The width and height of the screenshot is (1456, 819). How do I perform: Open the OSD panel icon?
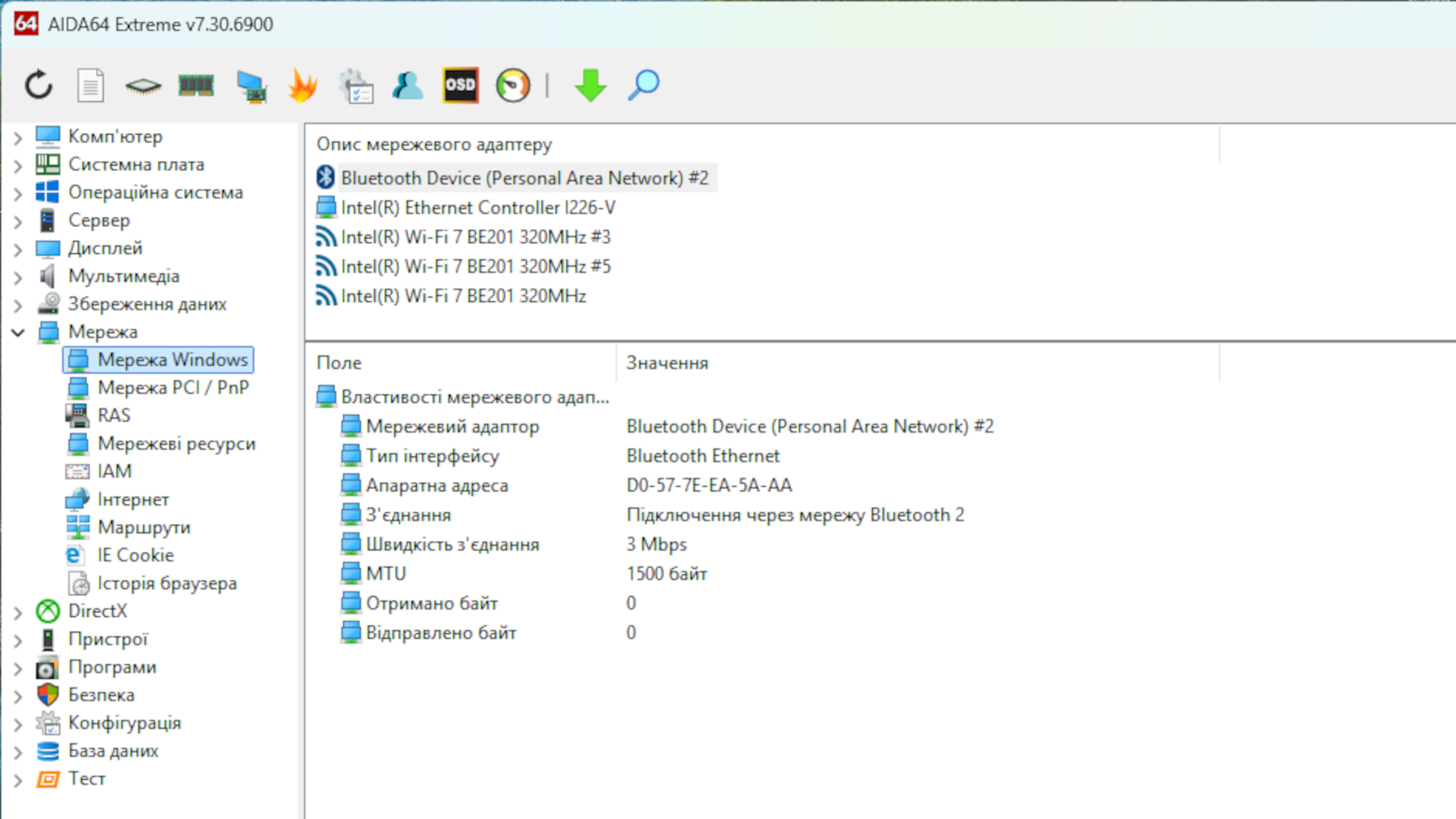[460, 86]
